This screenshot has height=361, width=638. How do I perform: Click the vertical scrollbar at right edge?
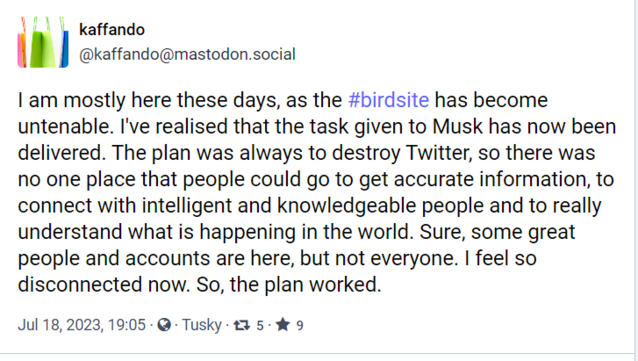tap(636, 177)
